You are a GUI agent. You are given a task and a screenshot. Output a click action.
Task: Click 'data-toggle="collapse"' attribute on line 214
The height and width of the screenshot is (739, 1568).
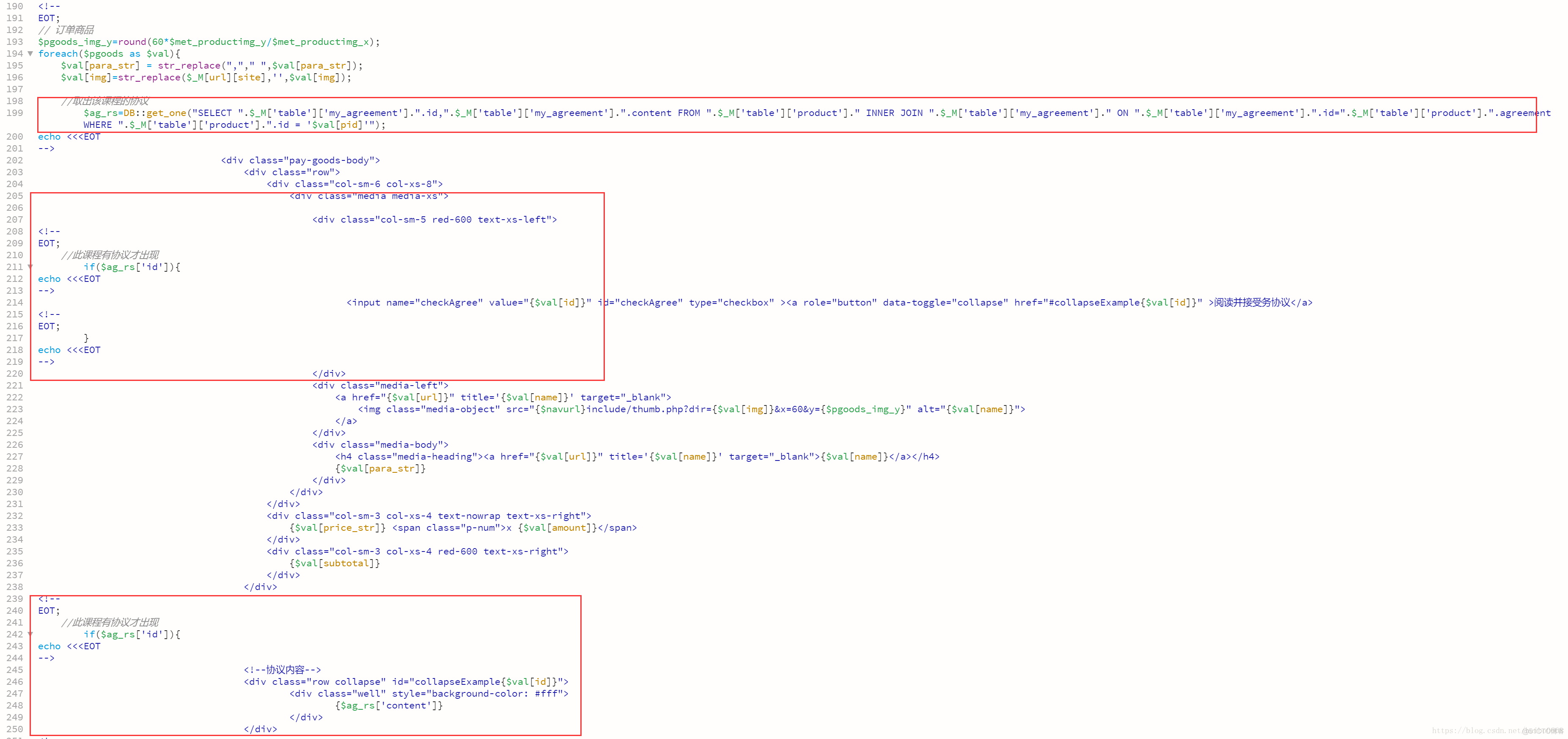pyautogui.click(x=945, y=303)
